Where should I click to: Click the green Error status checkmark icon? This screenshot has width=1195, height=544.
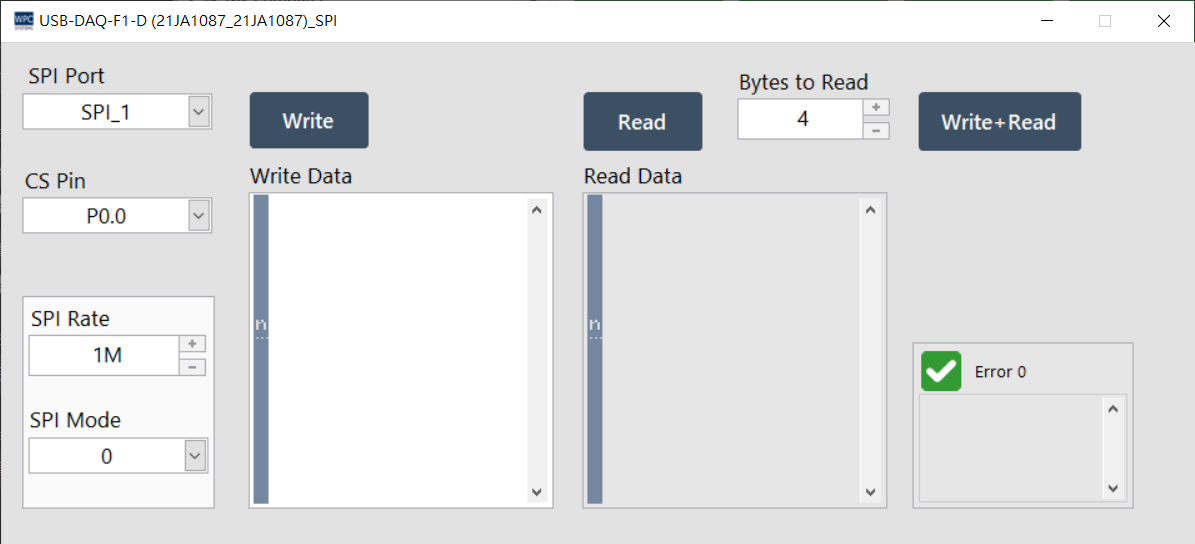941,371
